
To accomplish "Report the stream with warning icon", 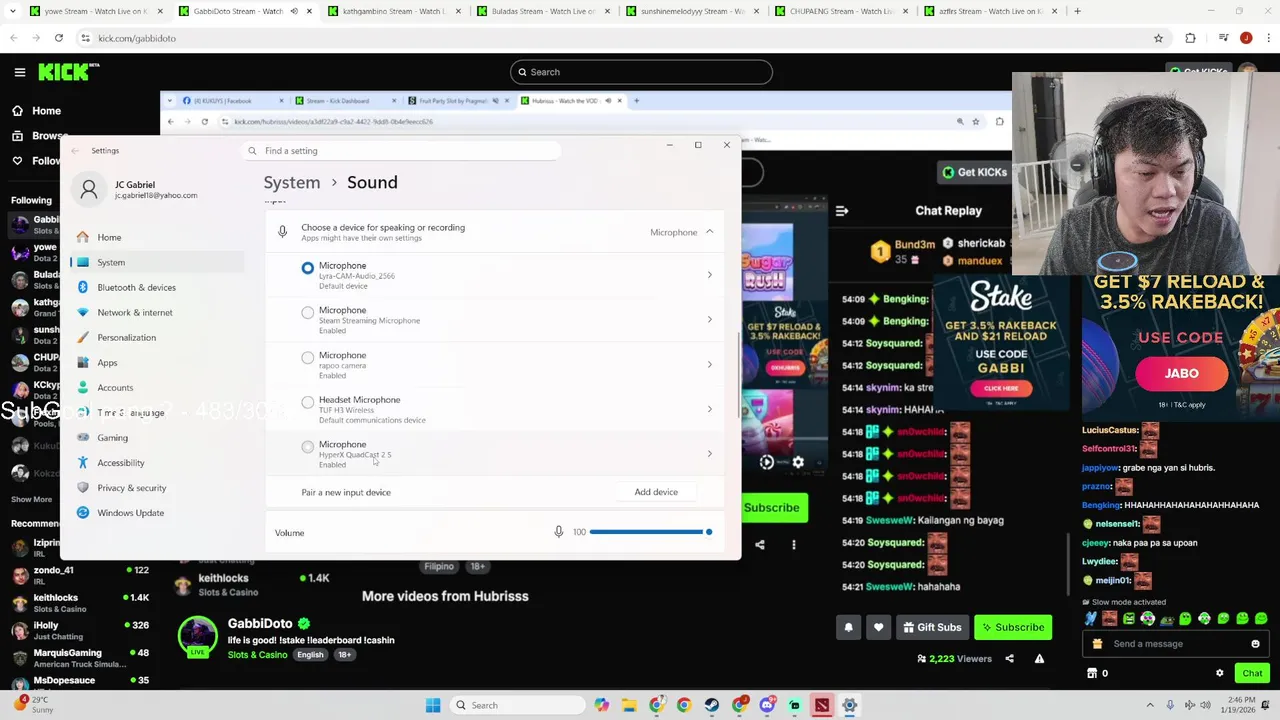I will (x=1040, y=658).
